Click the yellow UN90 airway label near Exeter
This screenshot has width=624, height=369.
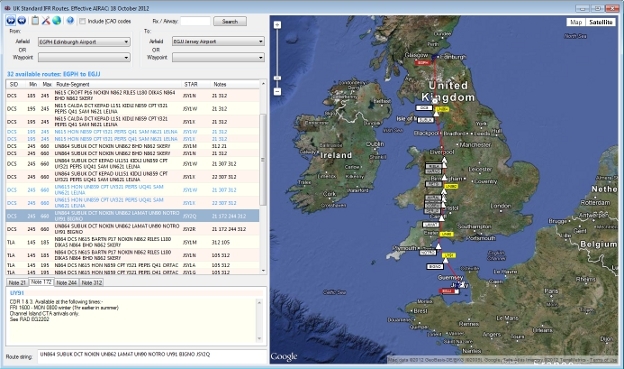click(x=446, y=234)
